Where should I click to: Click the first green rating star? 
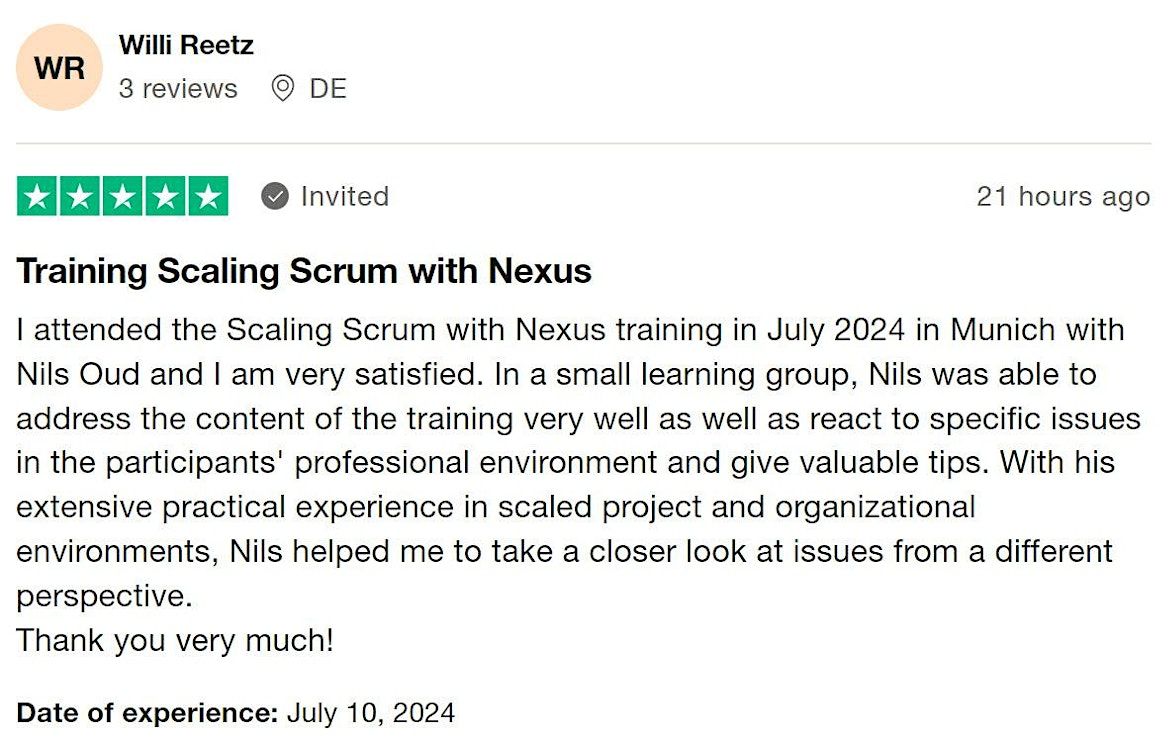click(x=38, y=197)
